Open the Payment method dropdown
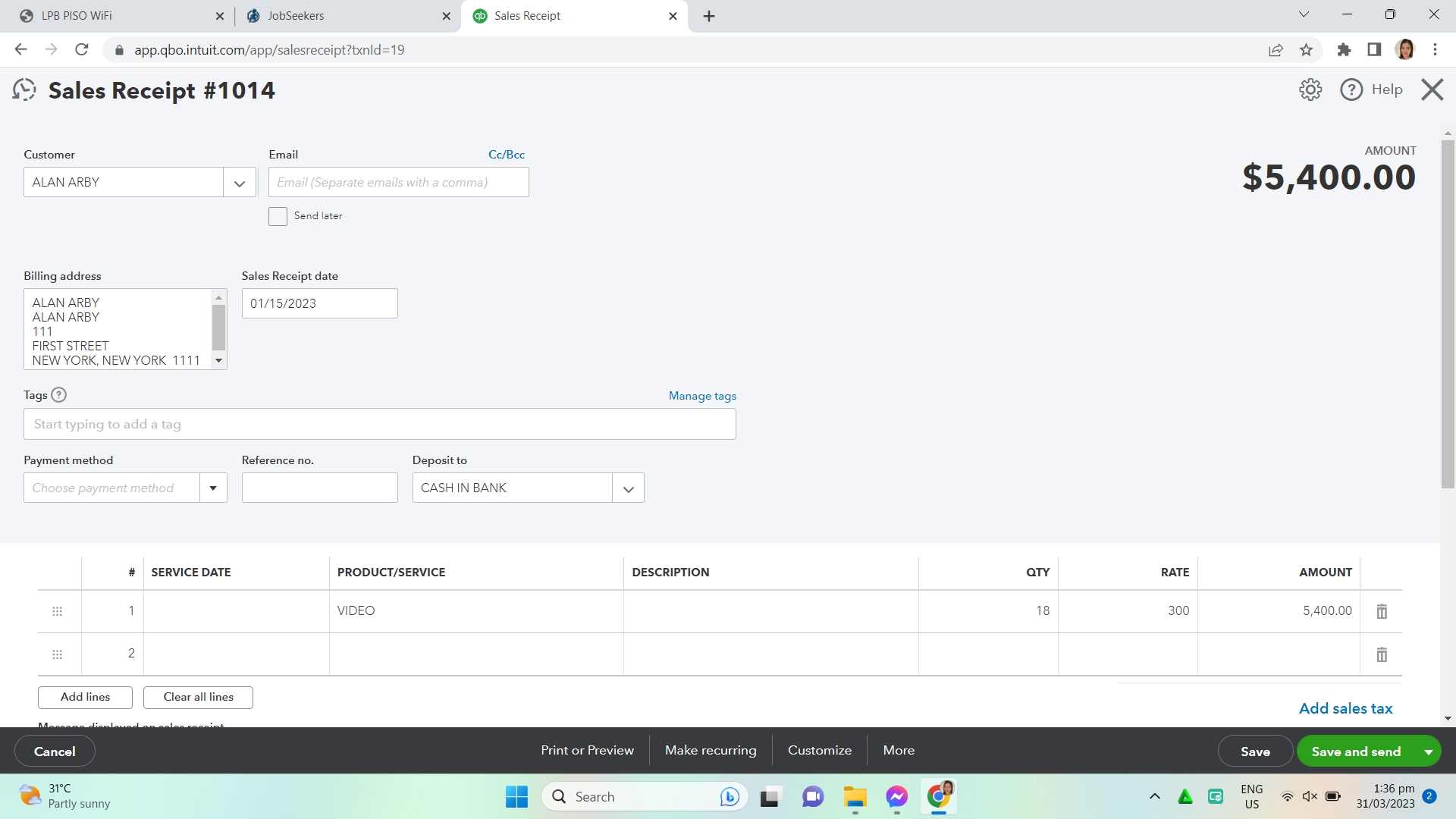Viewport: 1456px width, 819px height. 213,488
